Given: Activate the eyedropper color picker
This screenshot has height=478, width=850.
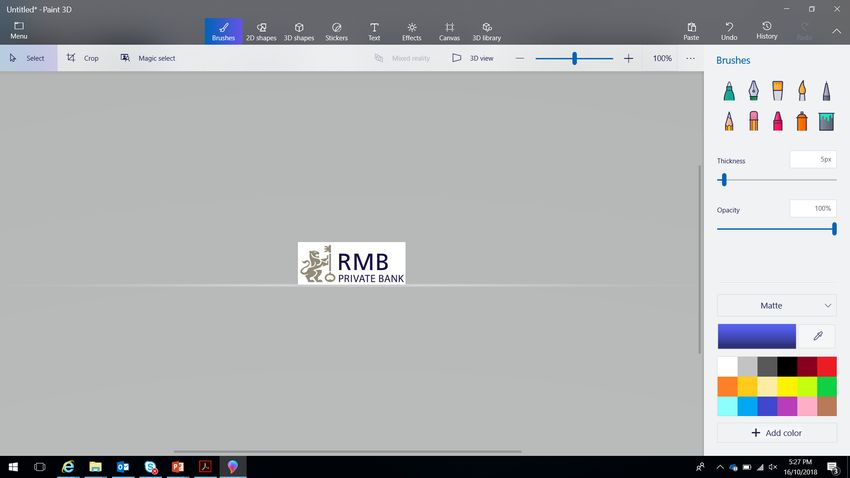Looking at the screenshot, I should 817,336.
